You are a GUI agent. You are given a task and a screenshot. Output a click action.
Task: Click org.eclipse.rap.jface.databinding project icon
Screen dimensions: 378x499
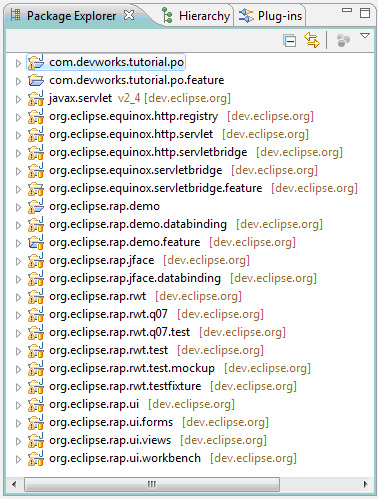click(x=36, y=278)
